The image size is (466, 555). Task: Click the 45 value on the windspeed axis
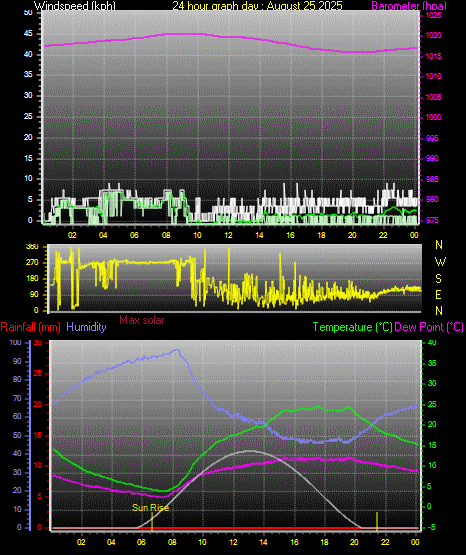tap(28, 34)
